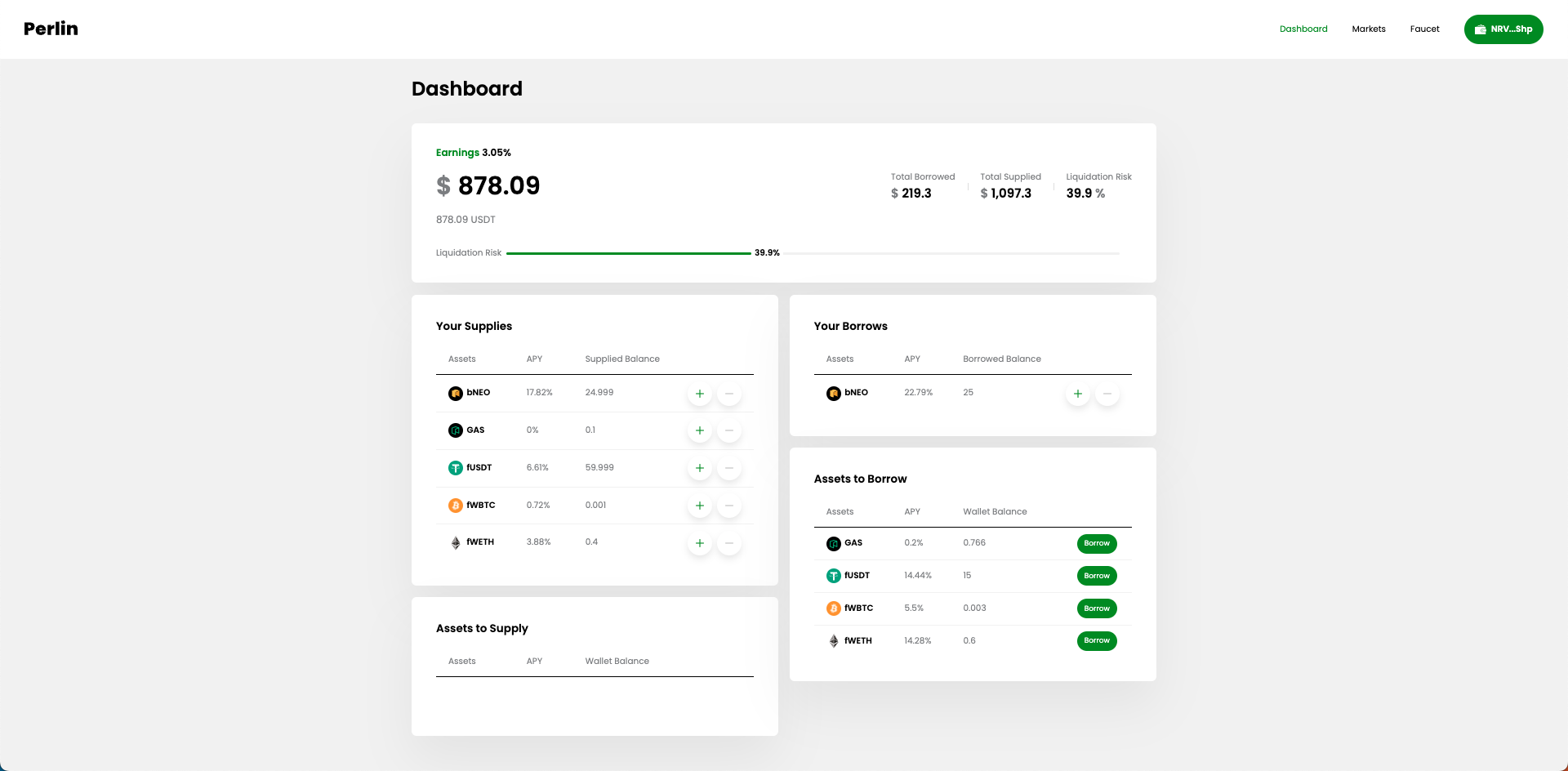Click the fWBTC bitcoin icon in borrow list

point(833,608)
